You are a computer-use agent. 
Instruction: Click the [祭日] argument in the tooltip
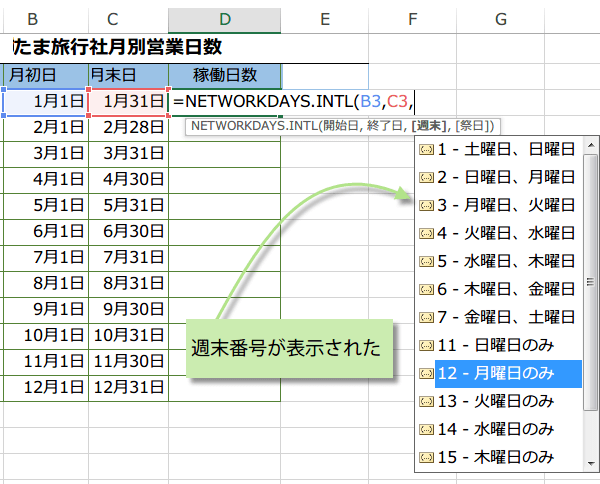tap(472, 126)
